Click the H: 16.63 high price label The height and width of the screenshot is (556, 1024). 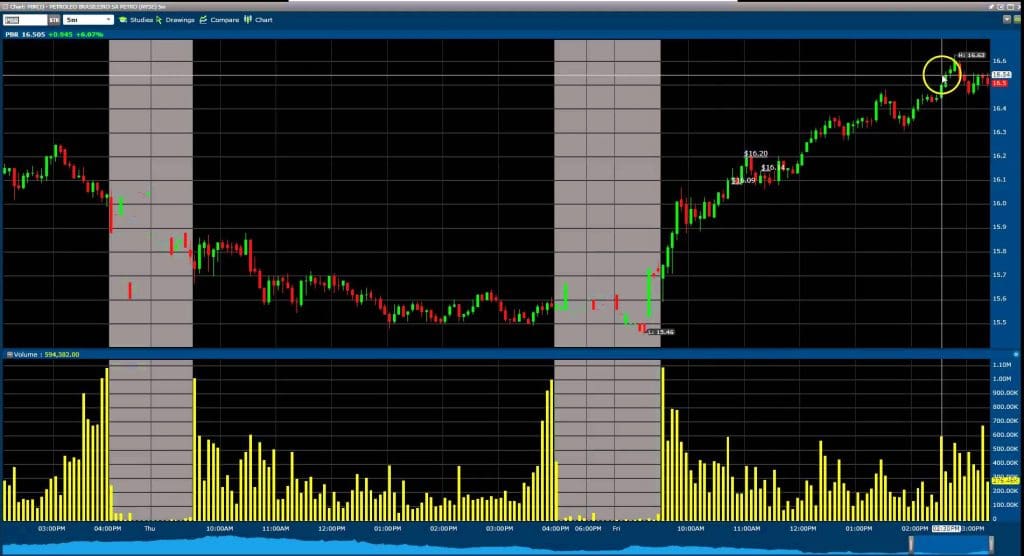click(x=971, y=56)
